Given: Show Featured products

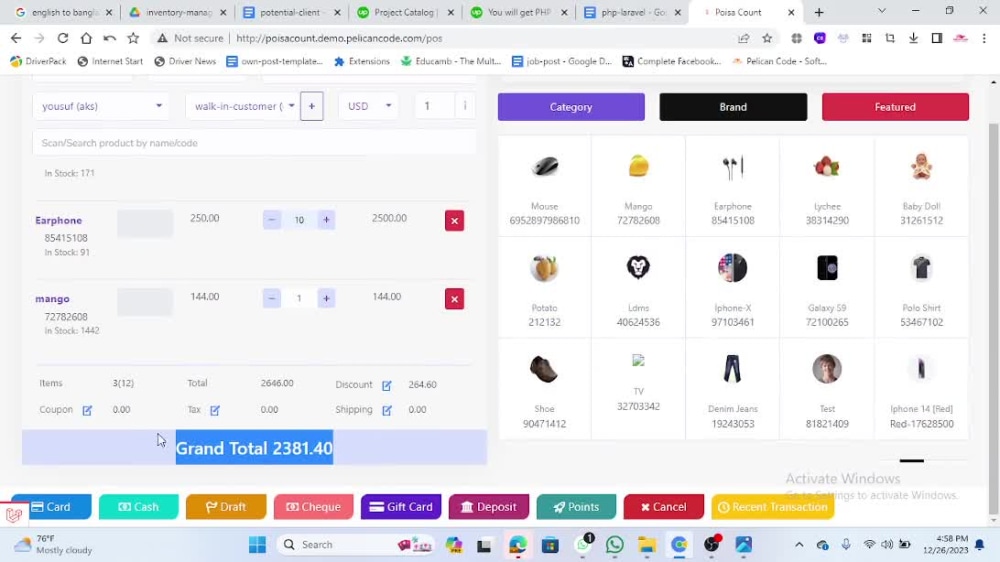Looking at the screenshot, I should [895, 107].
